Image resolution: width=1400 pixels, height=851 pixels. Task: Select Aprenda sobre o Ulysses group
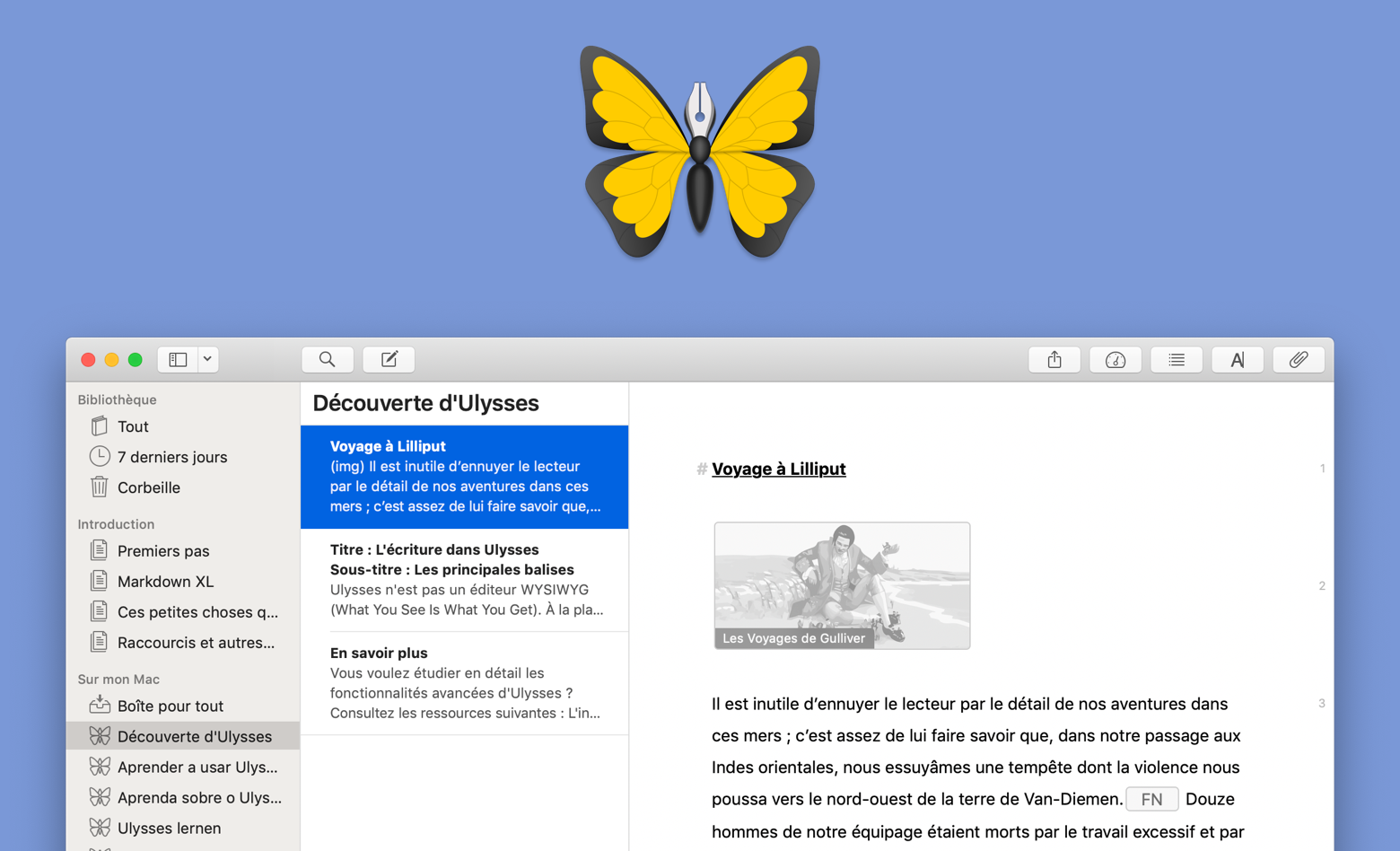(x=183, y=798)
